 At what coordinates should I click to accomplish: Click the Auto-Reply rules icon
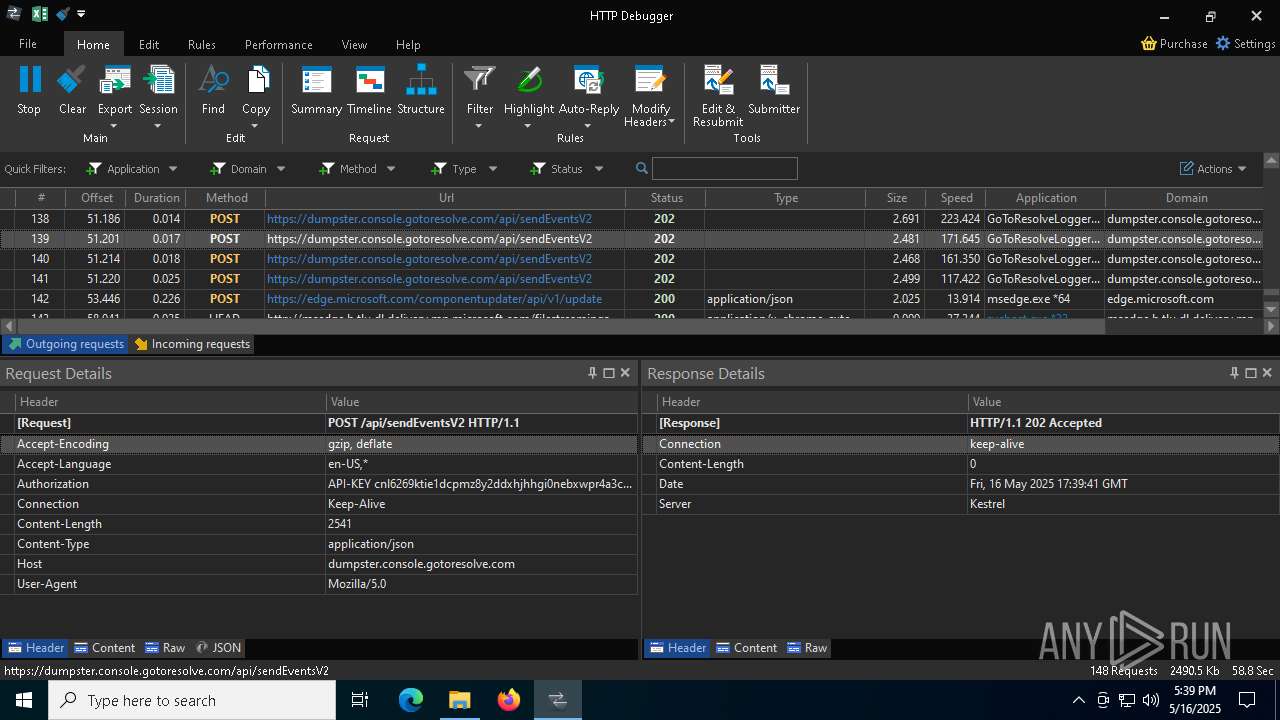[x=588, y=80]
